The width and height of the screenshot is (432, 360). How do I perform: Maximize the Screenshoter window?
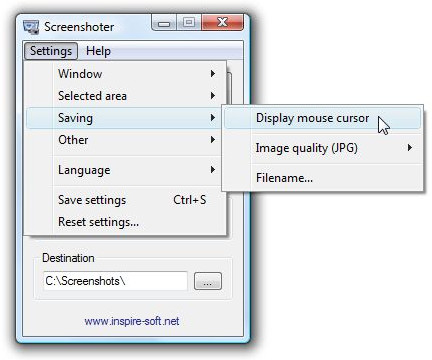point(189,23)
